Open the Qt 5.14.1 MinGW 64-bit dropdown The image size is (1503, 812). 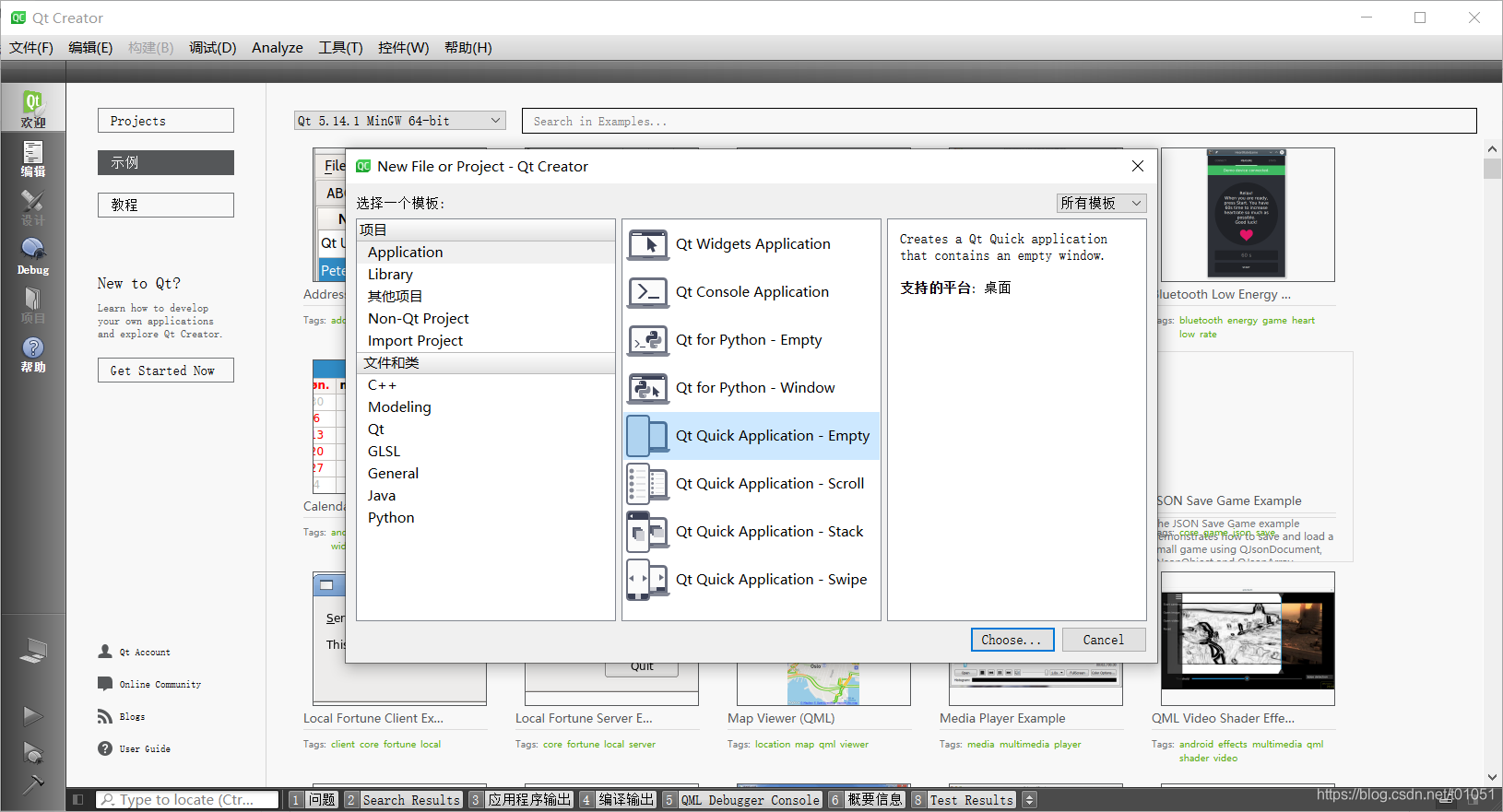(x=400, y=121)
